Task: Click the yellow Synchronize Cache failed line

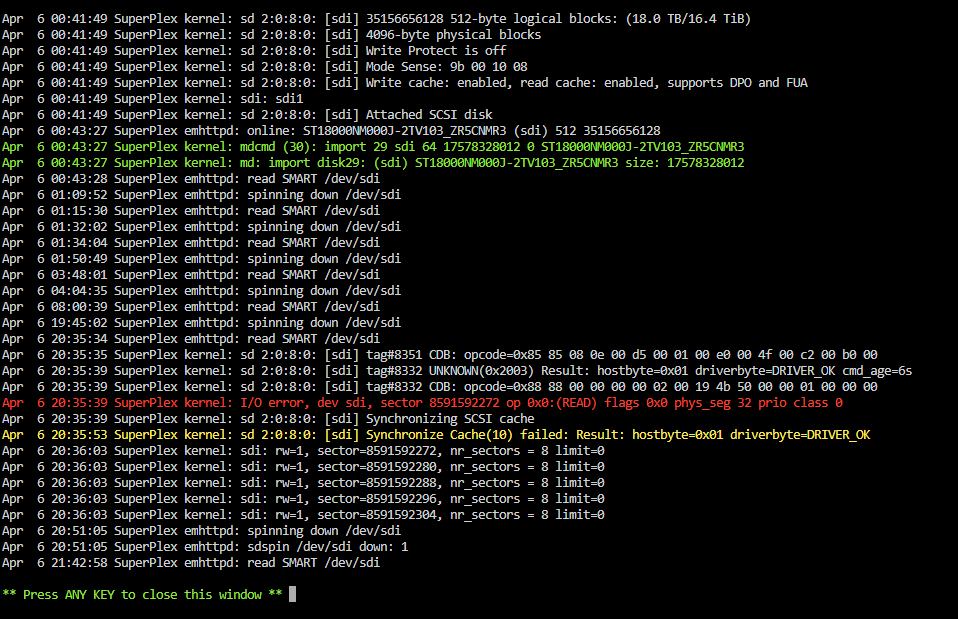Action: 436,434
